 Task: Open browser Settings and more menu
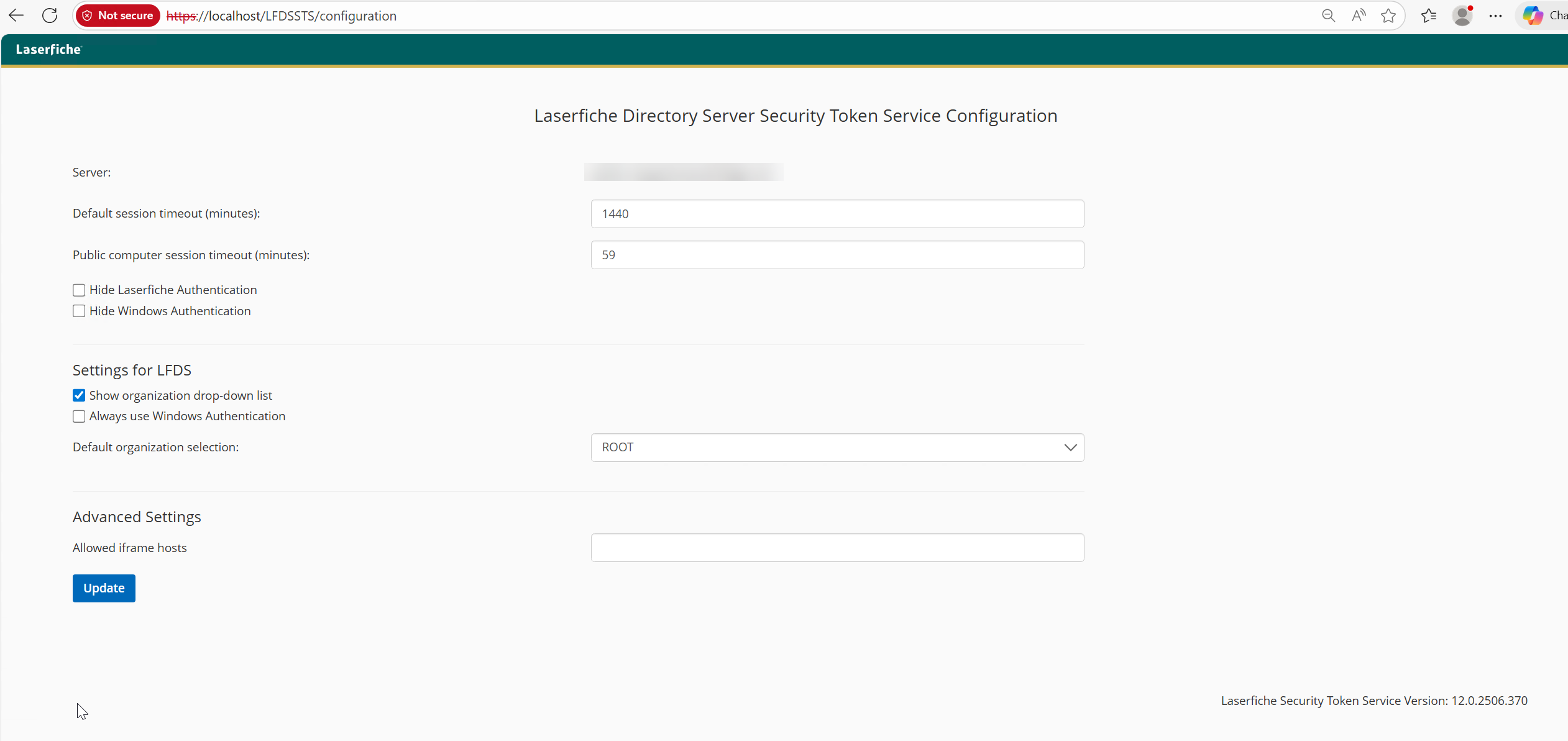click(1496, 16)
